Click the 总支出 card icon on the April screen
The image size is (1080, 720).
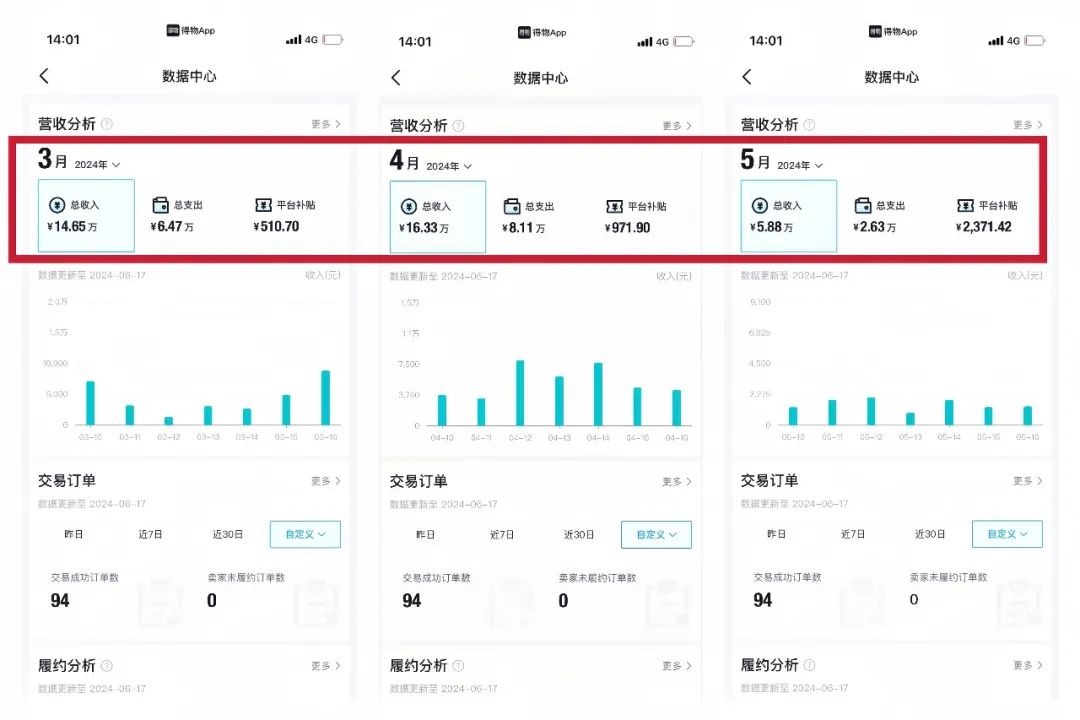click(513, 205)
